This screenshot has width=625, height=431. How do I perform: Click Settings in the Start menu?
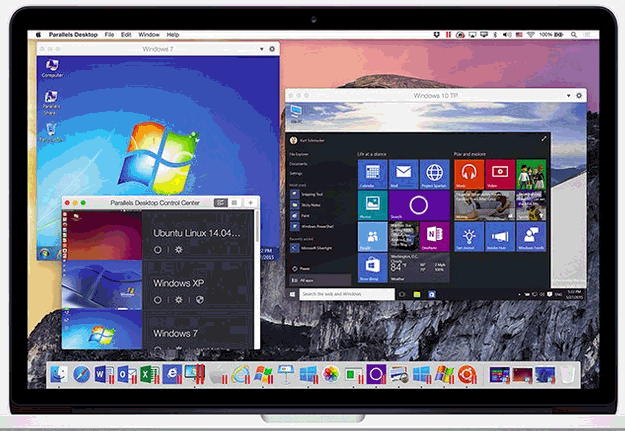296,173
